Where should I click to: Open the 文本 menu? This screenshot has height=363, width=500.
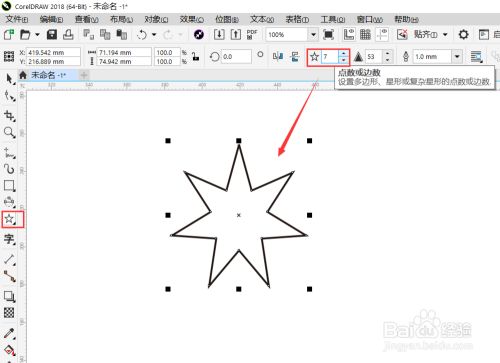click(262, 19)
